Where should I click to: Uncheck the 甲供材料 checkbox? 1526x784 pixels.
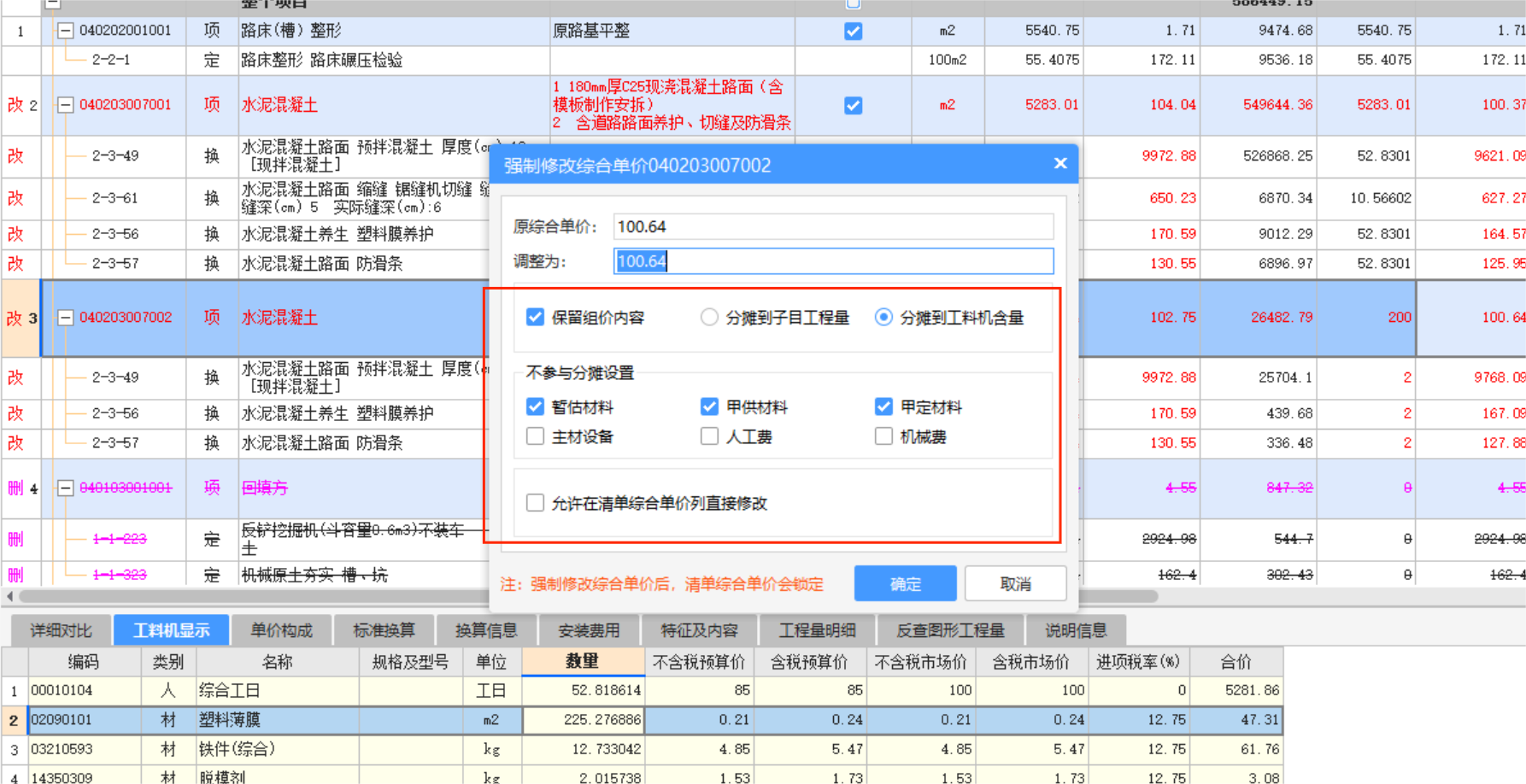click(709, 407)
